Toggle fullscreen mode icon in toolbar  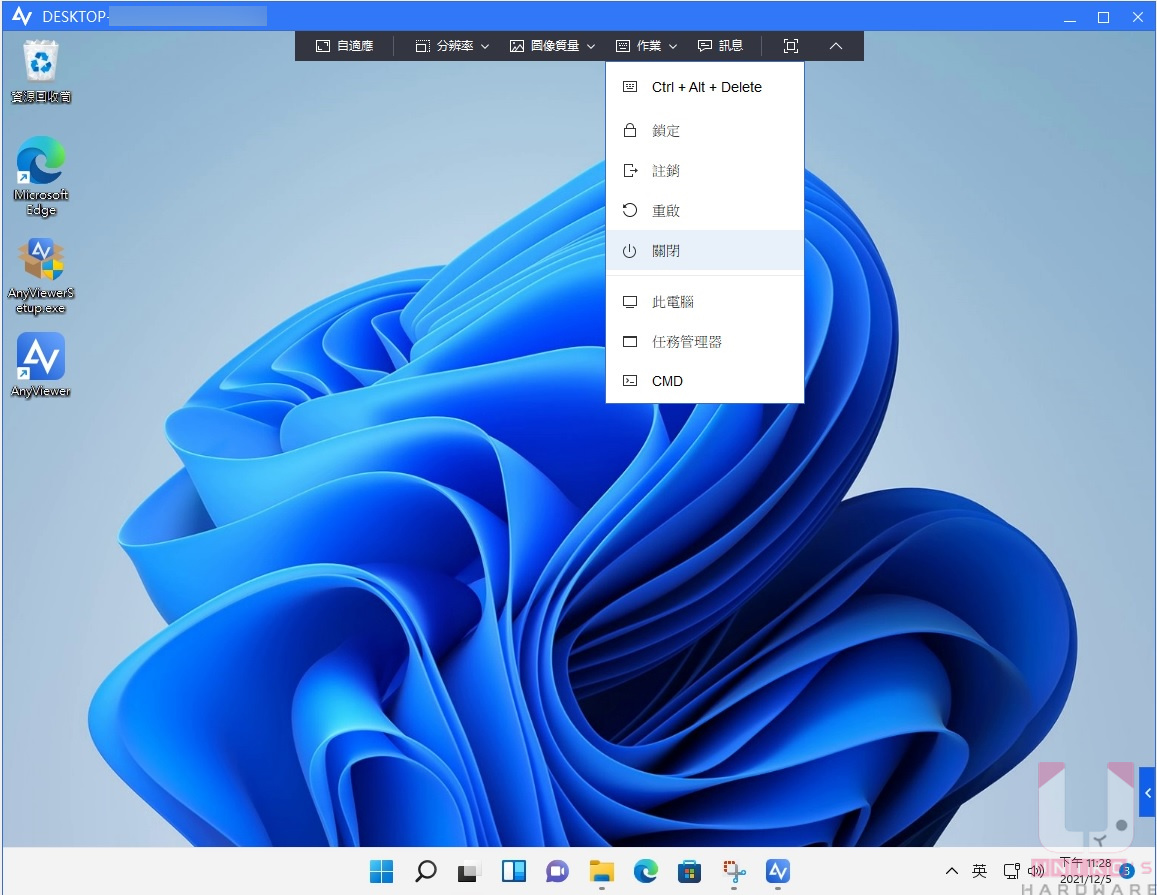pos(790,46)
